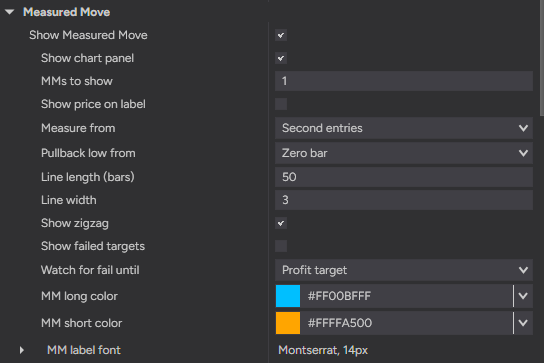The image size is (544, 363).
Task: Disable the Show zigzag checkbox
Action: tap(281, 223)
